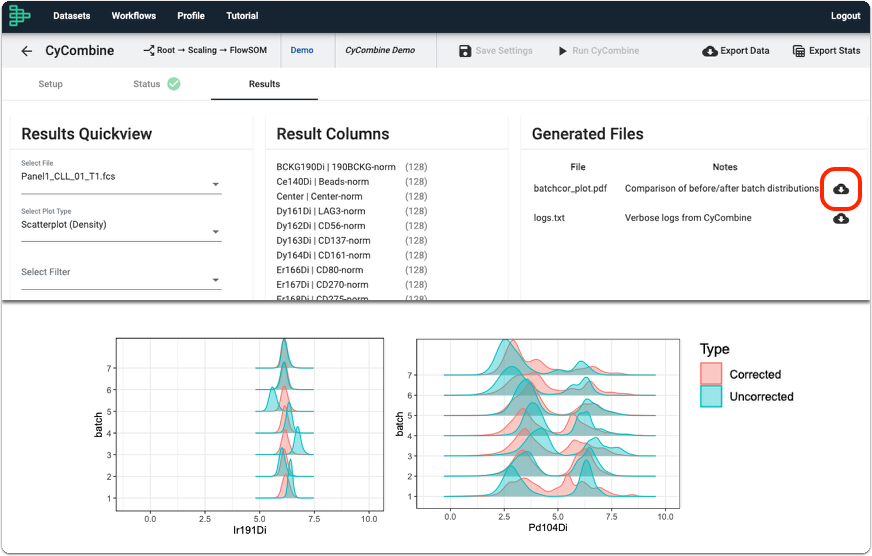The width and height of the screenshot is (872, 556).
Task: Open the Datasets menu item
Action: [x=72, y=16]
